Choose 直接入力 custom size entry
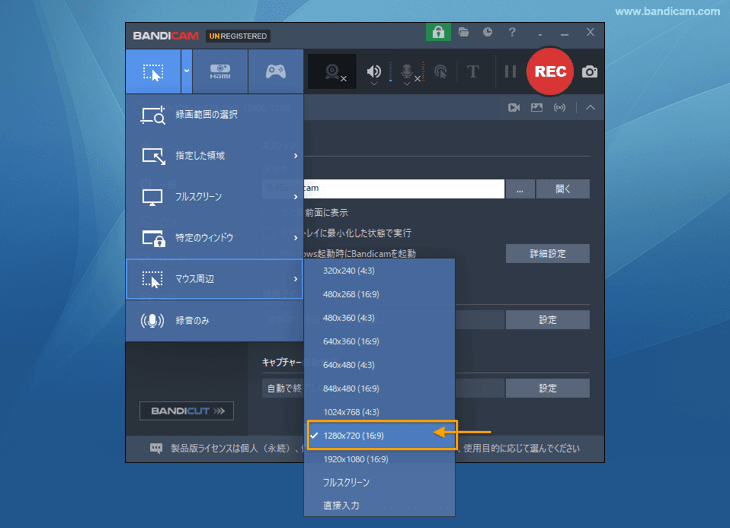The height and width of the screenshot is (528, 730). click(379, 505)
